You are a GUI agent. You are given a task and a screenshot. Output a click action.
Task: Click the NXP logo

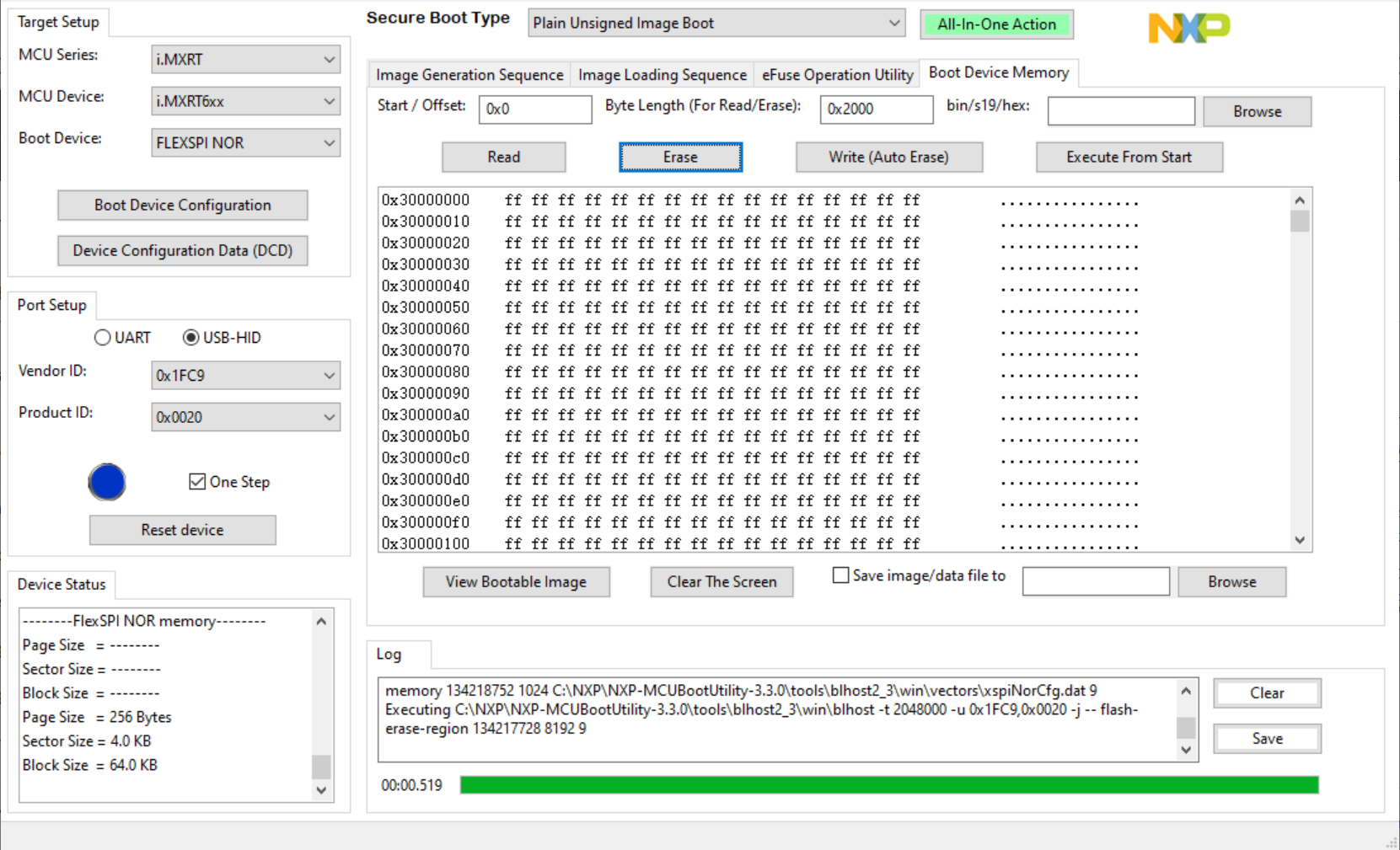pos(1189,28)
